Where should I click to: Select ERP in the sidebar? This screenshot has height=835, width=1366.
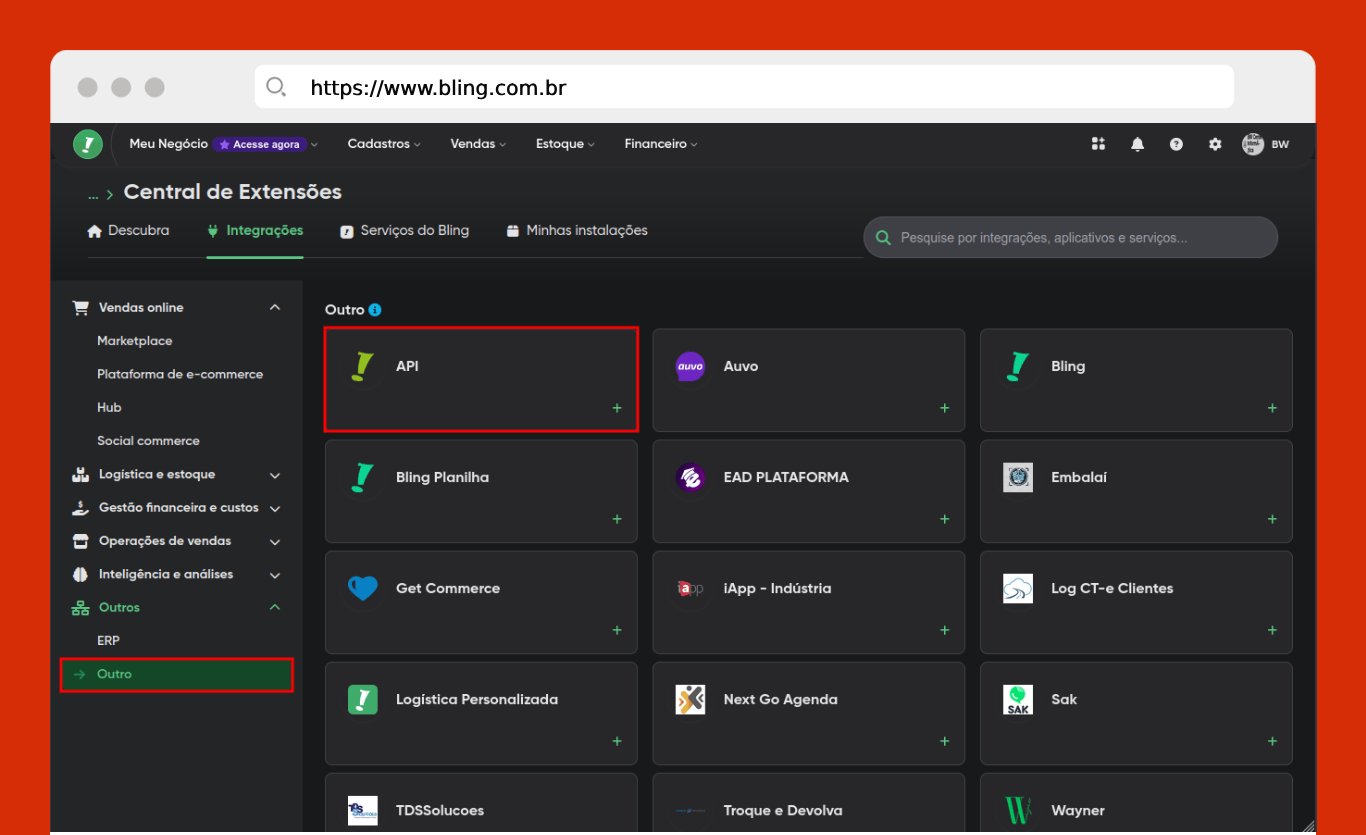[x=108, y=641]
